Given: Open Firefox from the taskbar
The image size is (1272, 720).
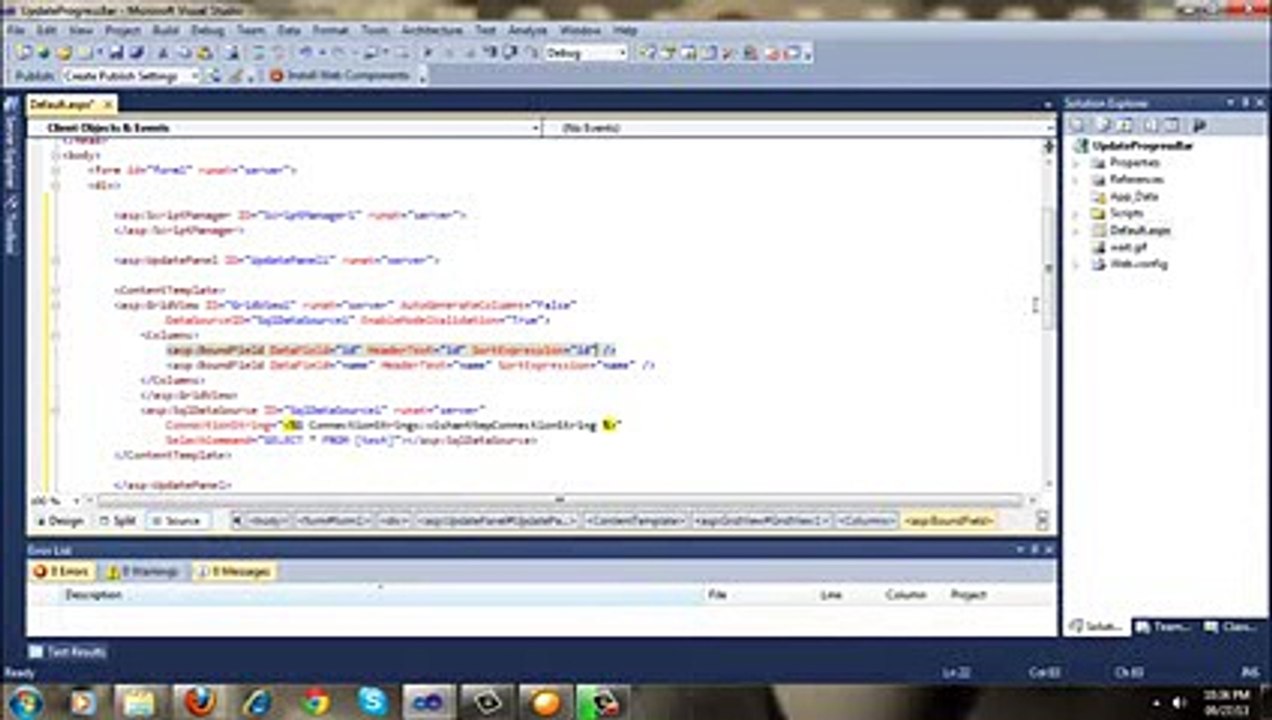Looking at the screenshot, I should point(199,701).
